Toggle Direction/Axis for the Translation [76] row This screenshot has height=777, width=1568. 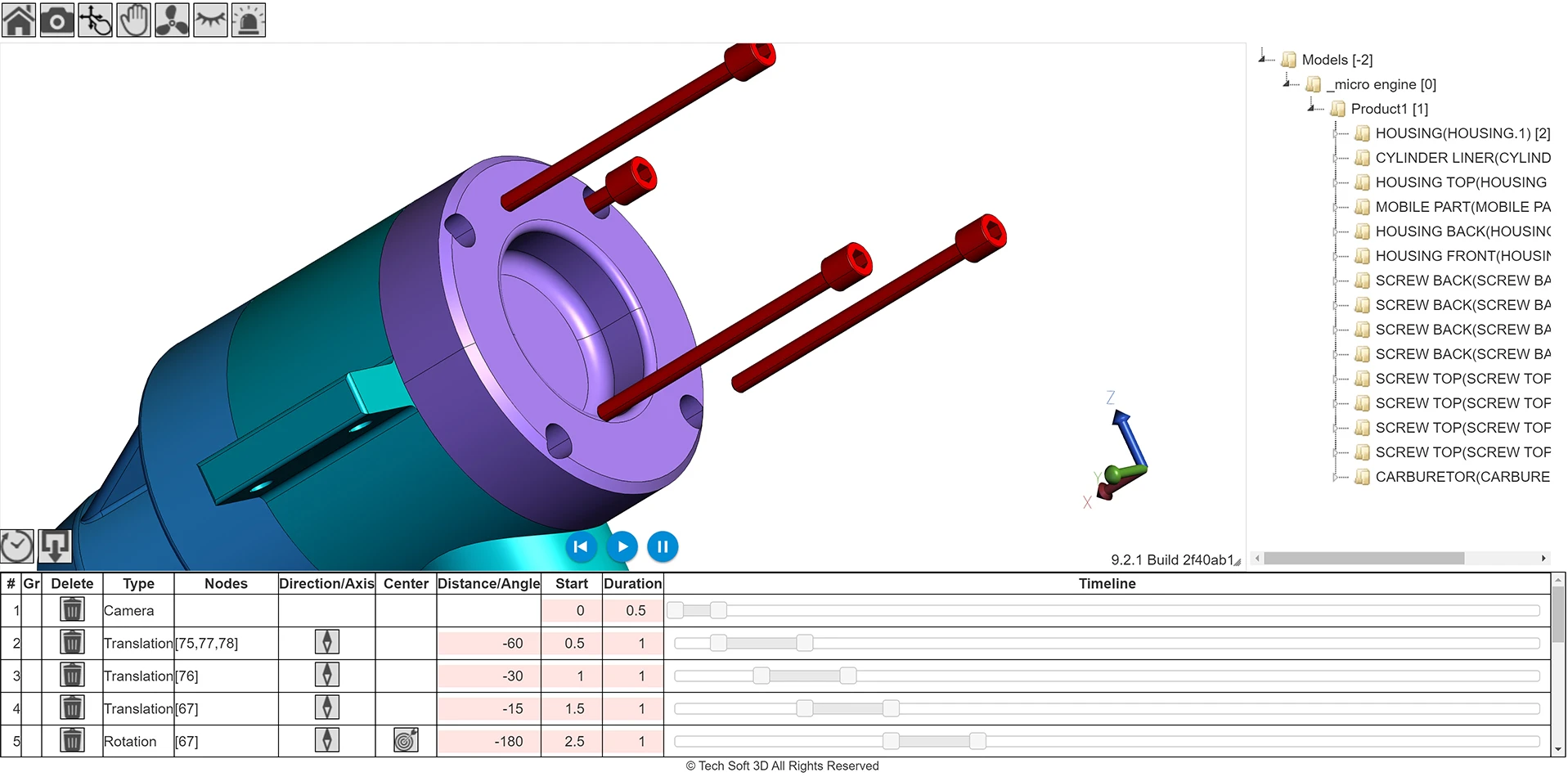[326, 675]
